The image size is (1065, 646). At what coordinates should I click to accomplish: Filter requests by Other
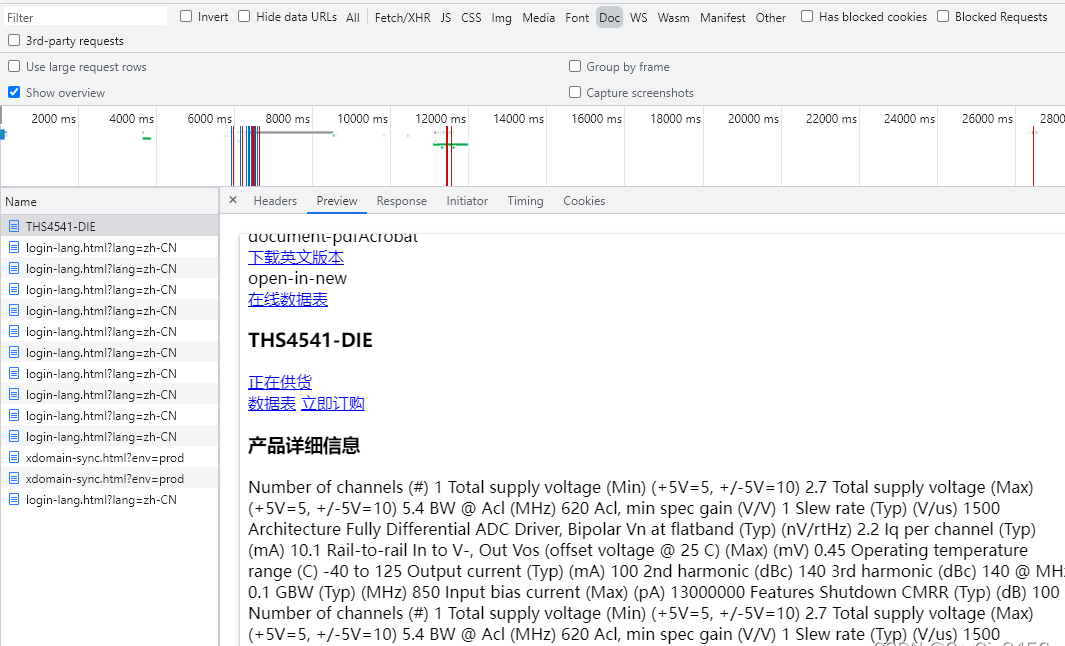[770, 18]
